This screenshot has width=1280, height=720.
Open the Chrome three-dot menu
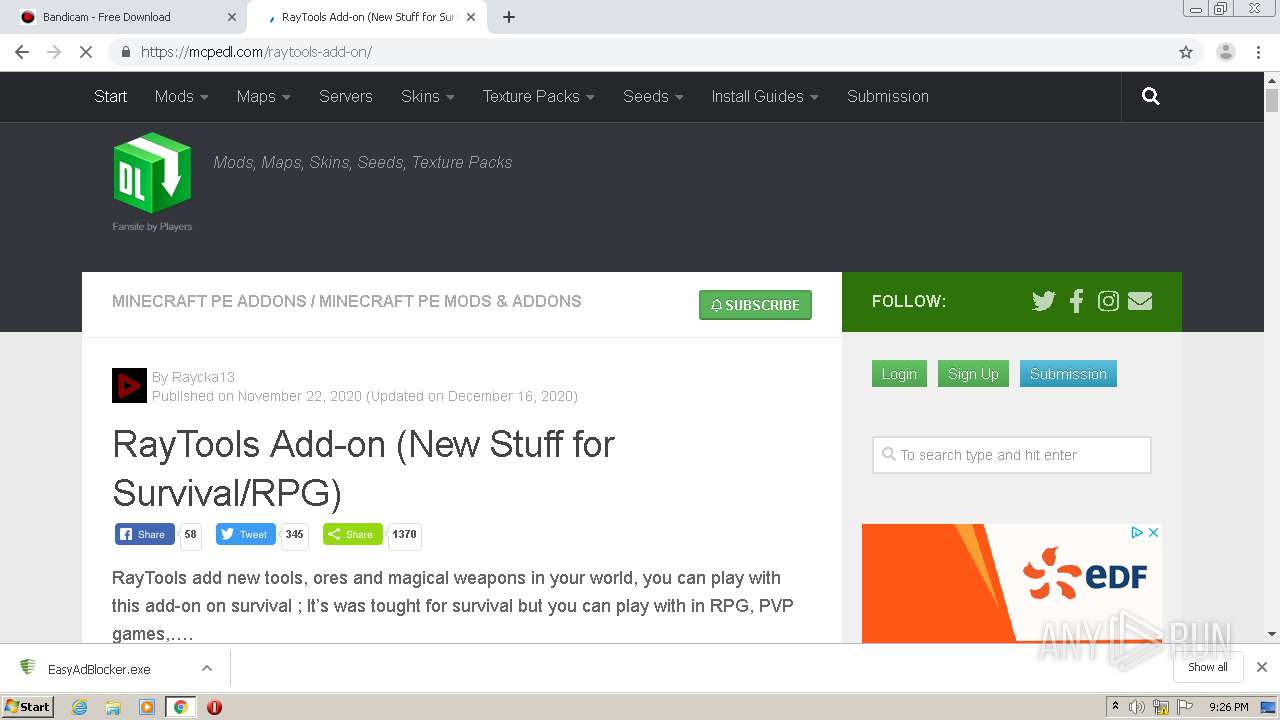tap(1259, 52)
